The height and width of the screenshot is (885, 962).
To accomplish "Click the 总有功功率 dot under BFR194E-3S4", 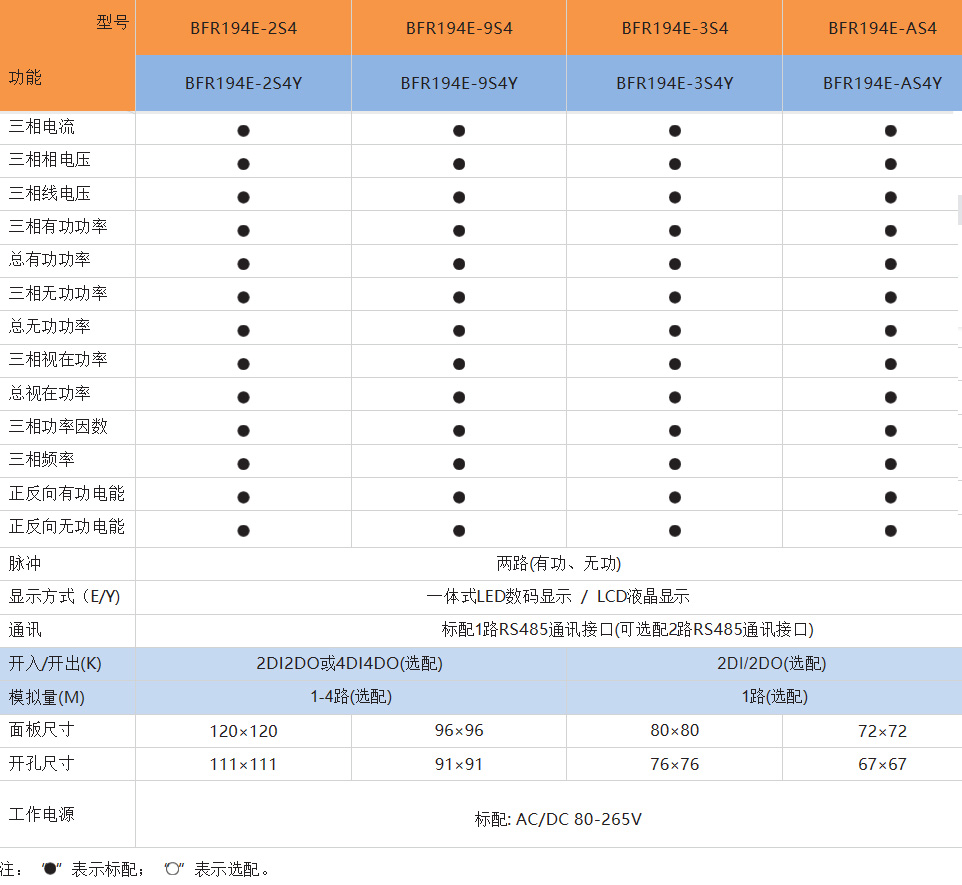I will point(675,264).
